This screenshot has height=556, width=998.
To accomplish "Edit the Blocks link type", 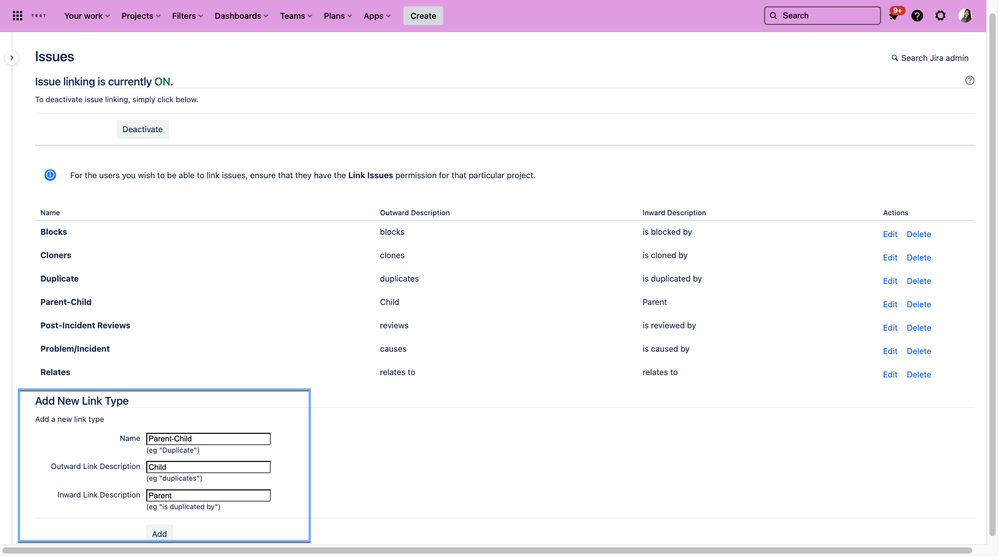I will [890, 234].
